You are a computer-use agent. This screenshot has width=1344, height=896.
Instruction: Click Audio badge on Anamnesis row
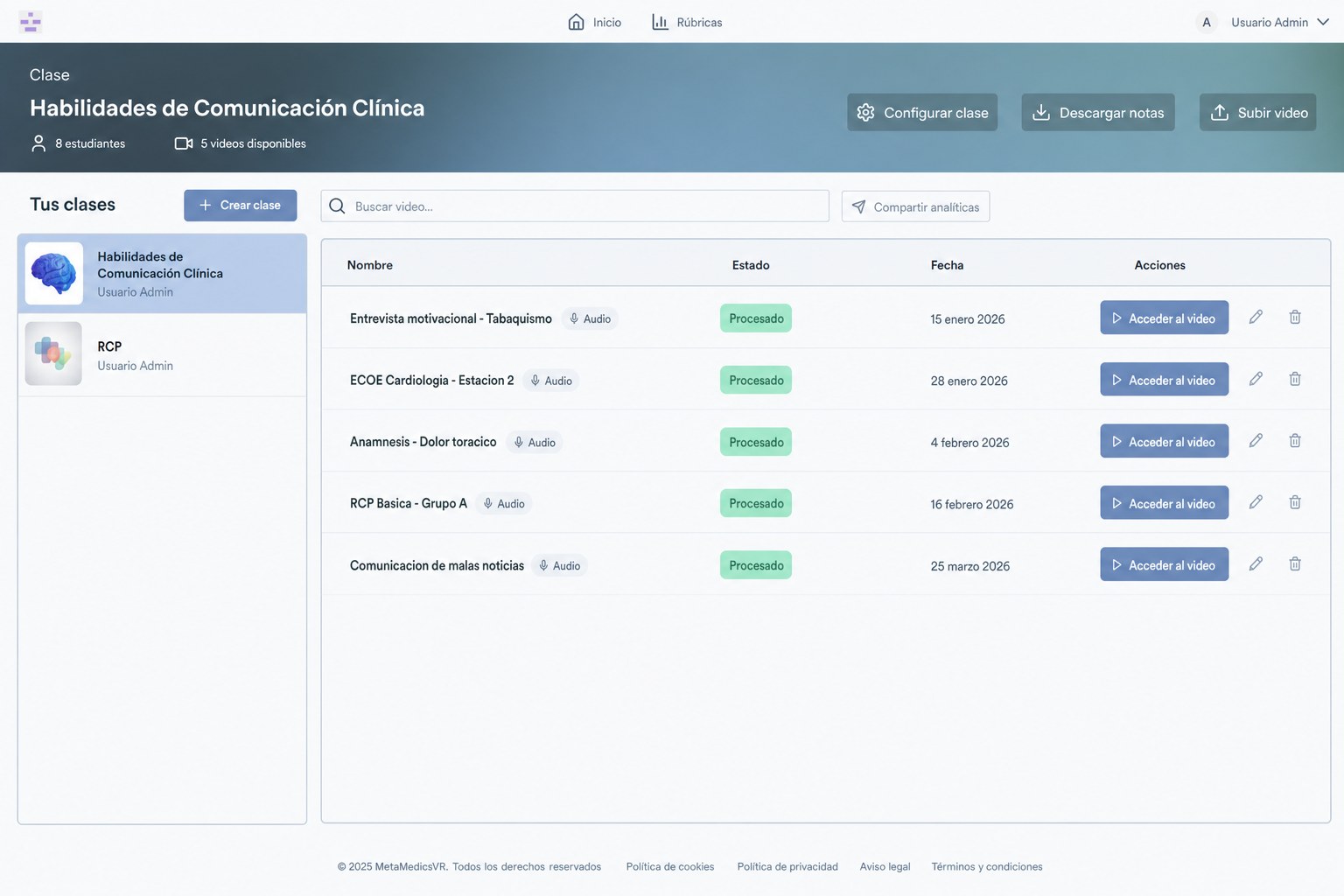click(x=535, y=442)
